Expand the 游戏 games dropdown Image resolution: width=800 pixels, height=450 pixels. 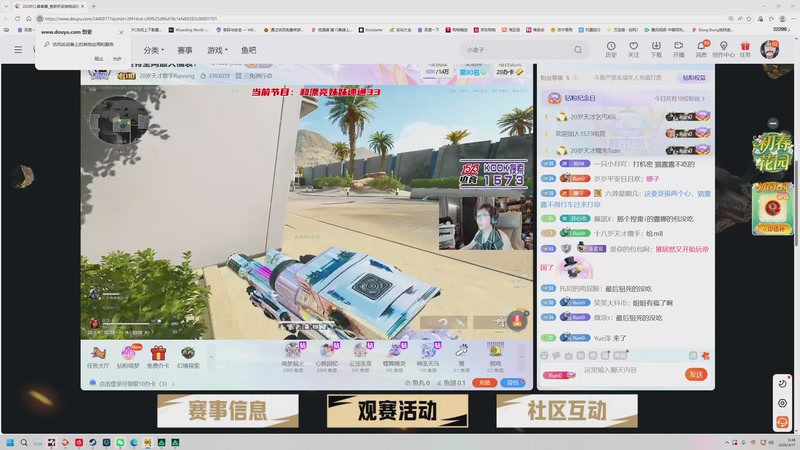[217, 50]
